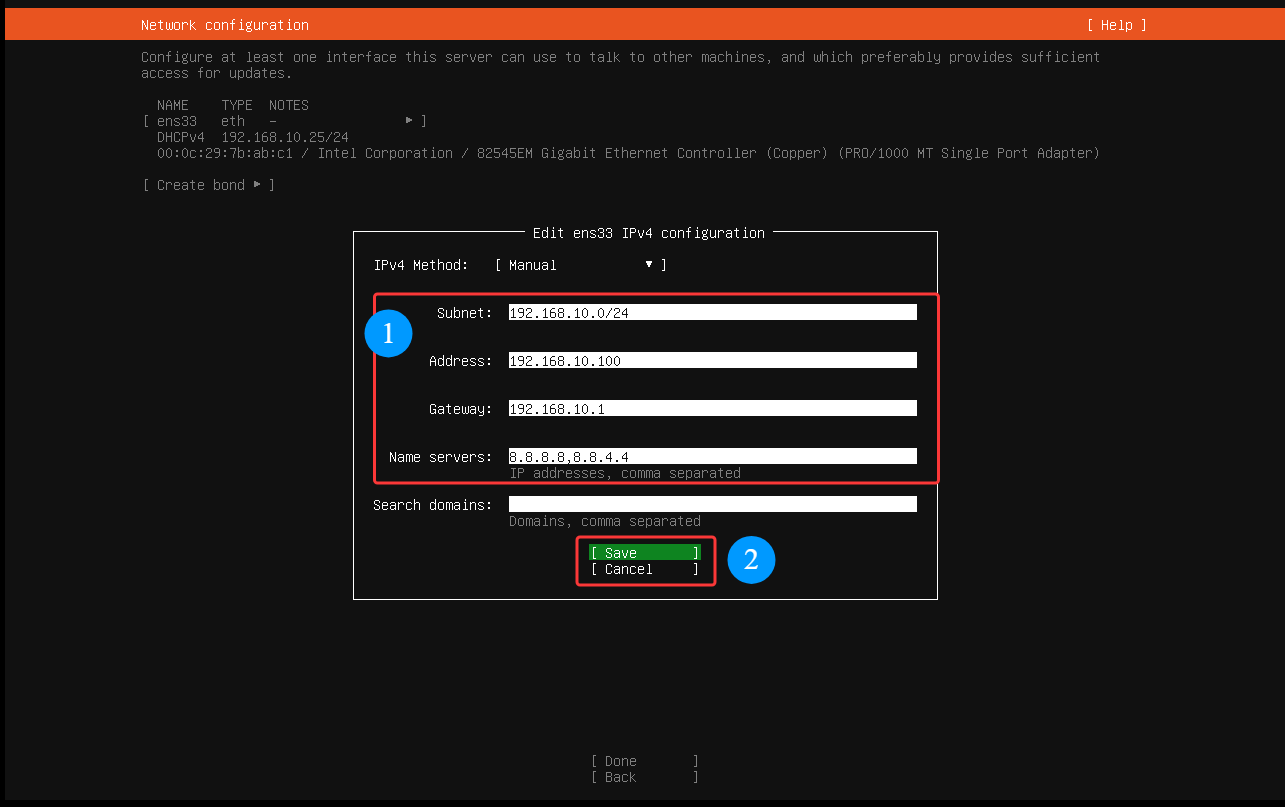Click Done at the bottom

[644, 761]
